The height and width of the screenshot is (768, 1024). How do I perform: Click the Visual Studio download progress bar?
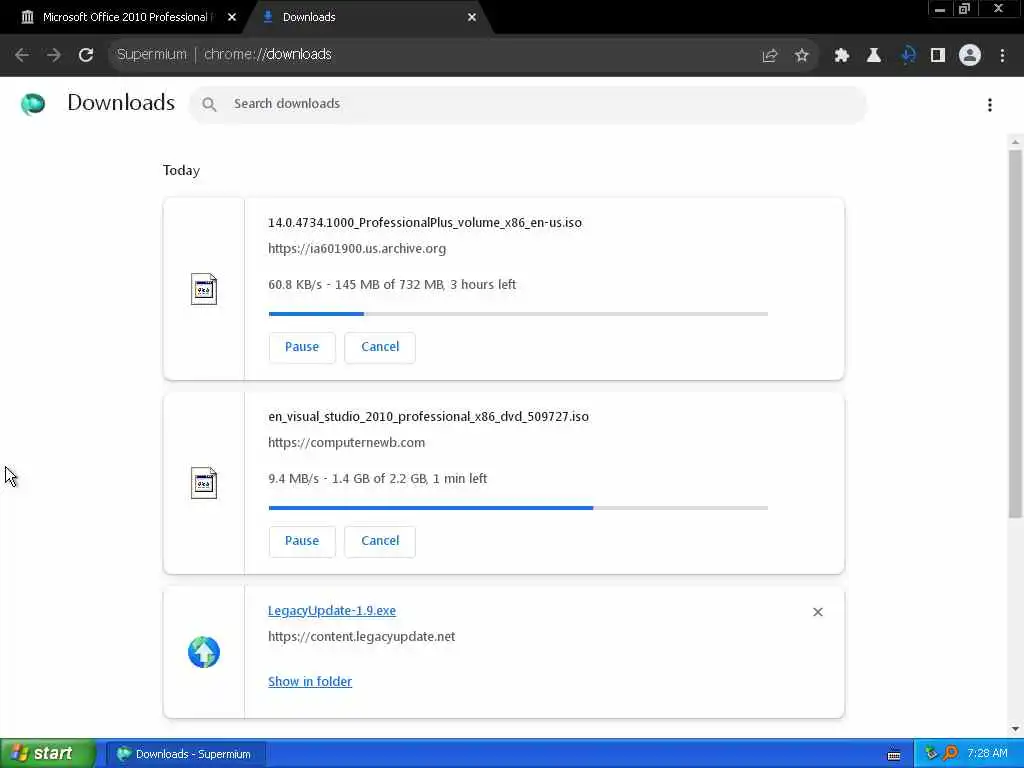(518, 508)
